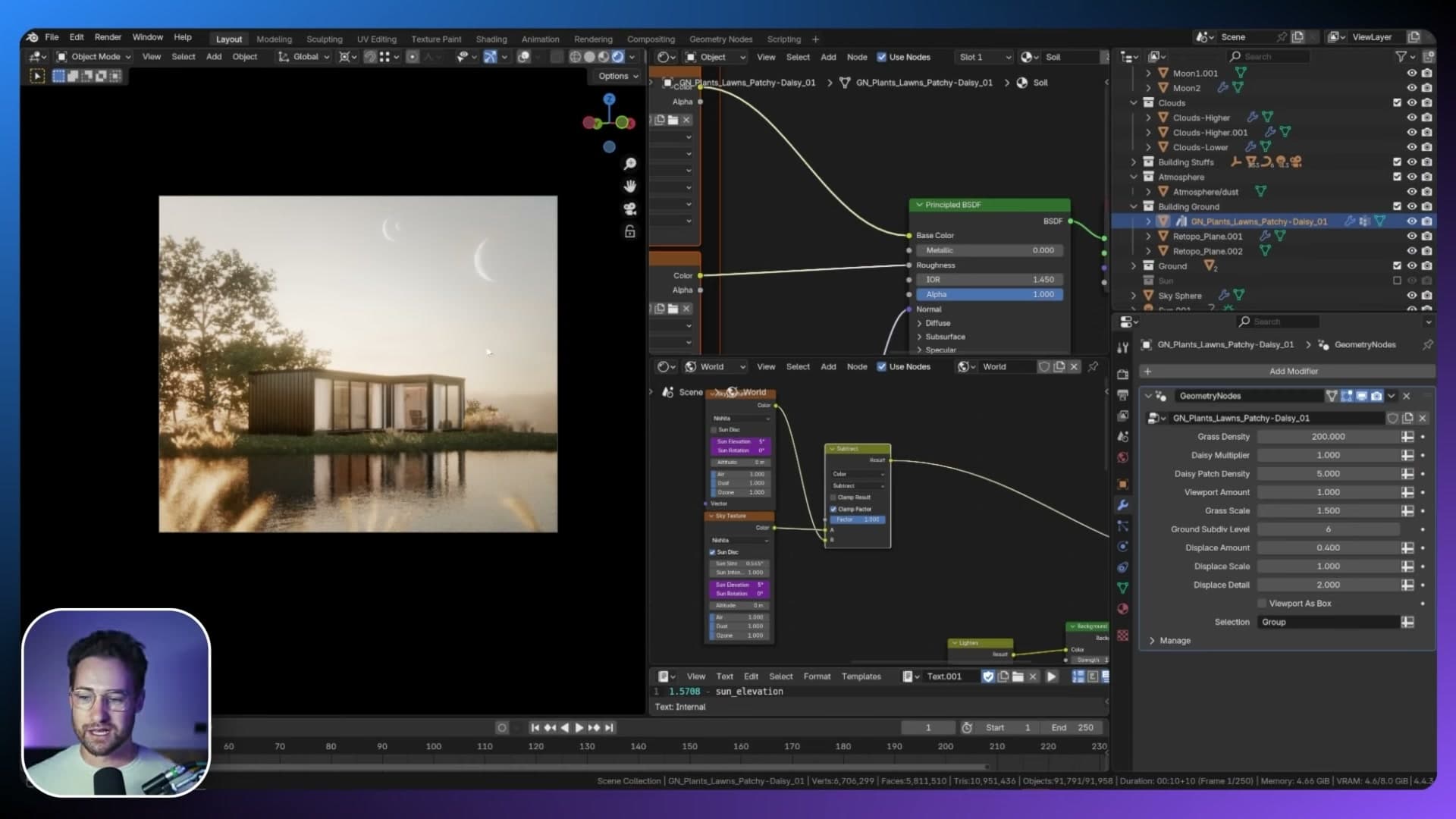The image size is (1456, 819).
Task: Jump to timeline start frame
Action: pyautogui.click(x=535, y=728)
